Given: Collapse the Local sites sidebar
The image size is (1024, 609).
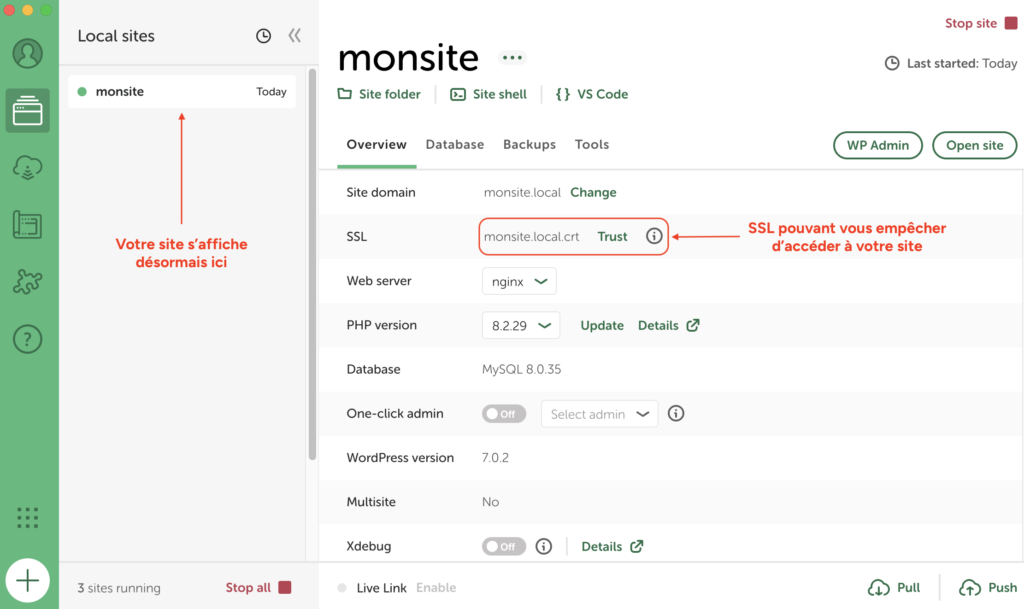Looking at the screenshot, I should click(x=295, y=35).
